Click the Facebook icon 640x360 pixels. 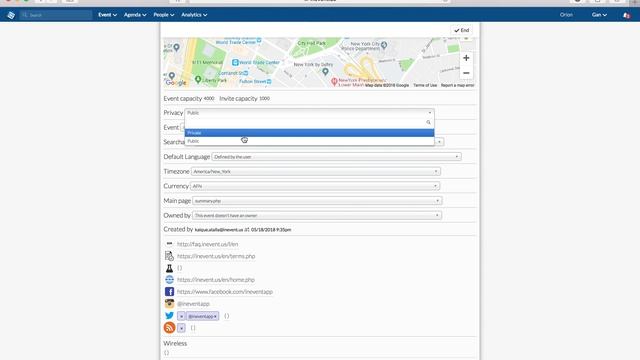click(169, 291)
